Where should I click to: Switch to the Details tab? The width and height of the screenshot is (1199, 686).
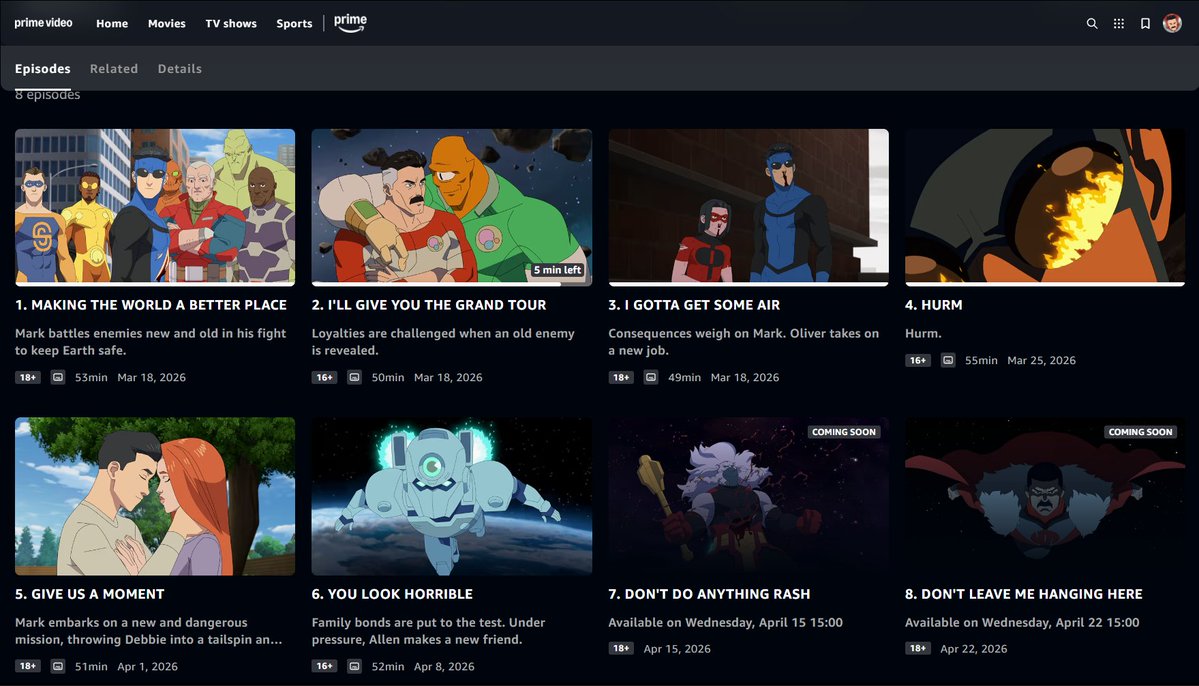pos(180,69)
